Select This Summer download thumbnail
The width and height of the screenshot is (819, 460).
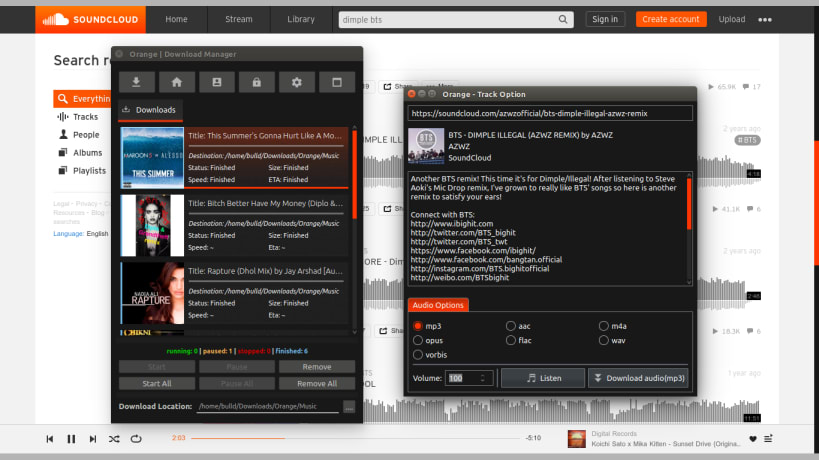[x=153, y=158]
